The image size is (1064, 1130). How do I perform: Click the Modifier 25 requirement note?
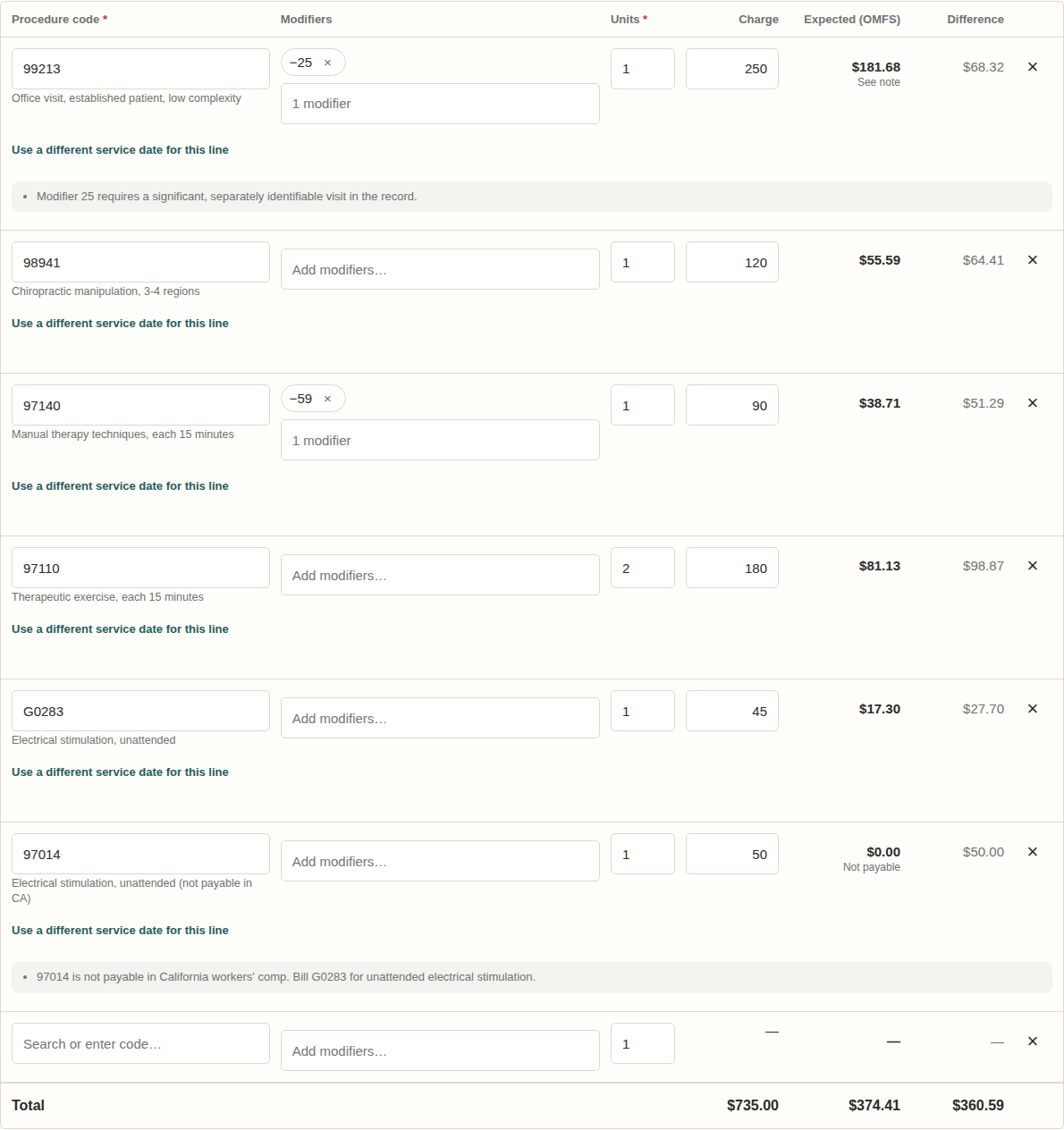click(532, 197)
